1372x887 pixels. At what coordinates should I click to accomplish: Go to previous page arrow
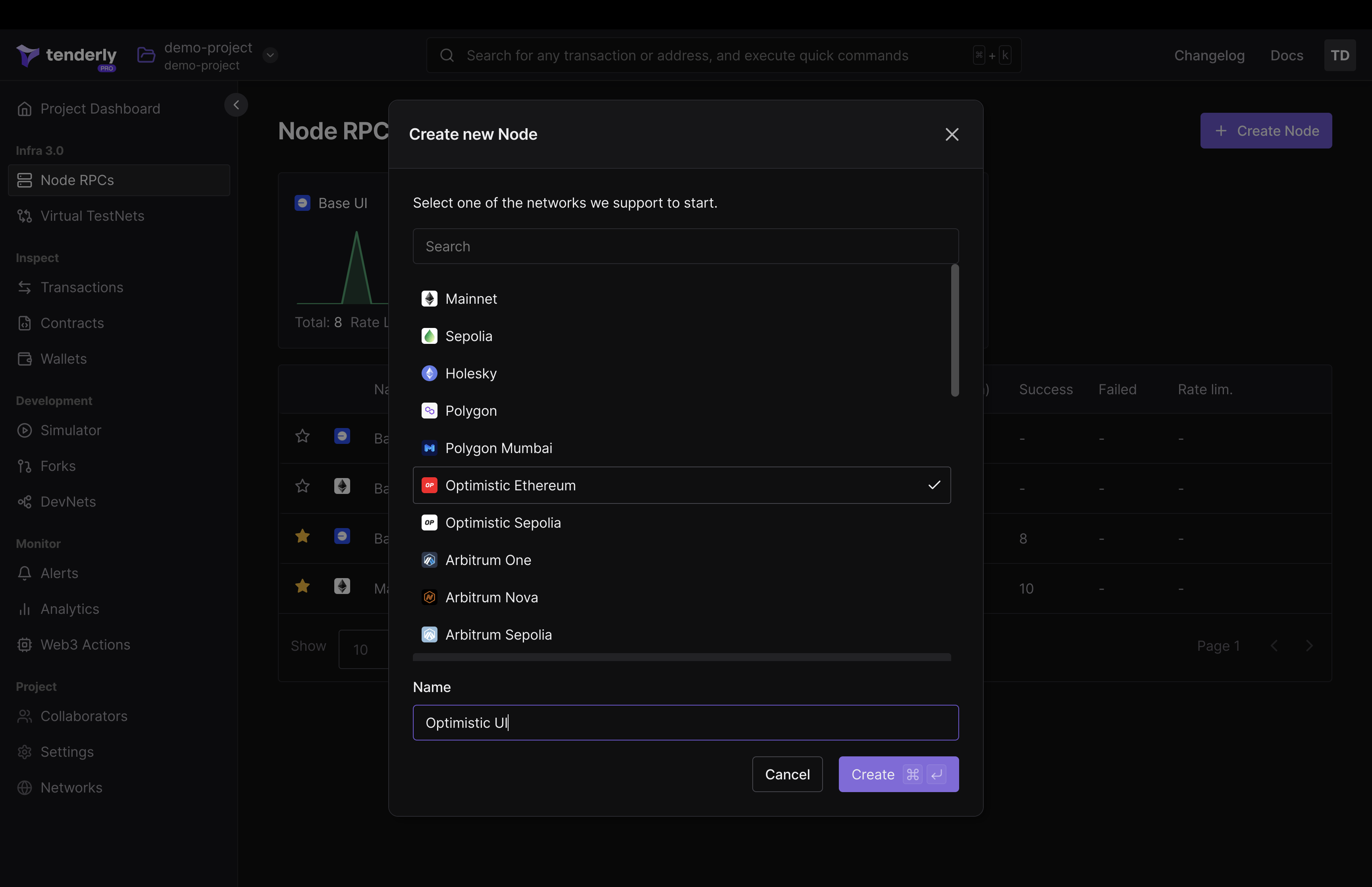(x=1274, y=646)
